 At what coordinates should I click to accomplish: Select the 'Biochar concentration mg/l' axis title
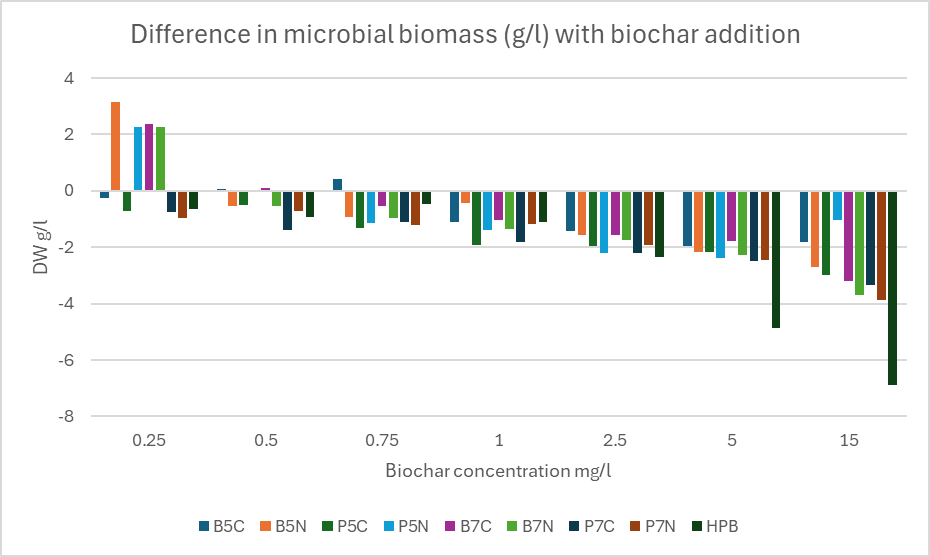[x=498, y=468]
